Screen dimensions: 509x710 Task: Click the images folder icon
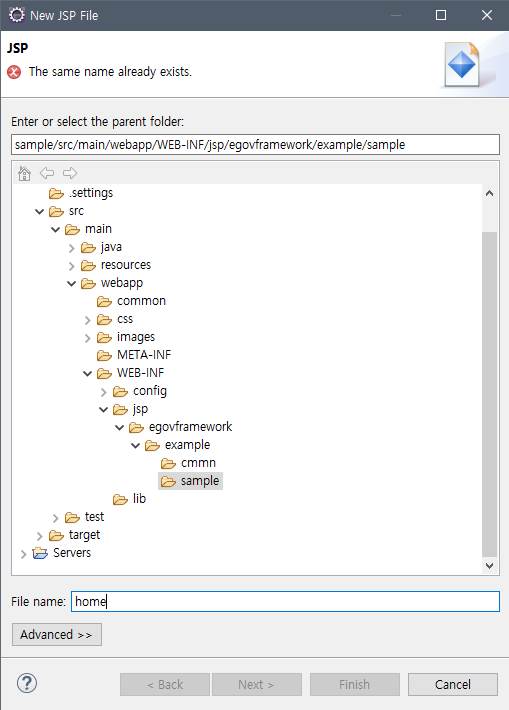point(104,337)
